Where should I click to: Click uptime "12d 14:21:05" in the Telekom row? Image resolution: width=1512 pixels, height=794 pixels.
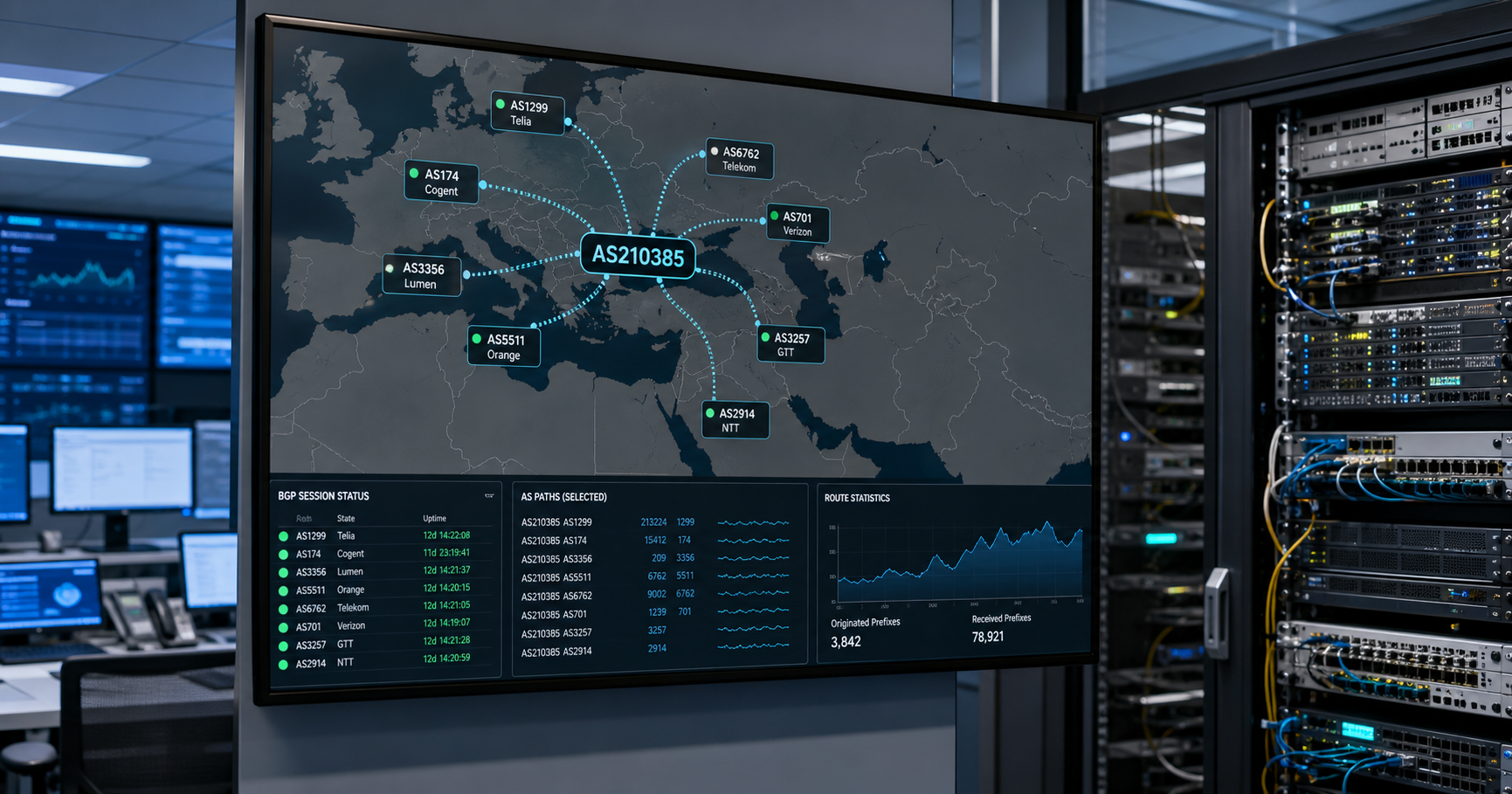446,605
